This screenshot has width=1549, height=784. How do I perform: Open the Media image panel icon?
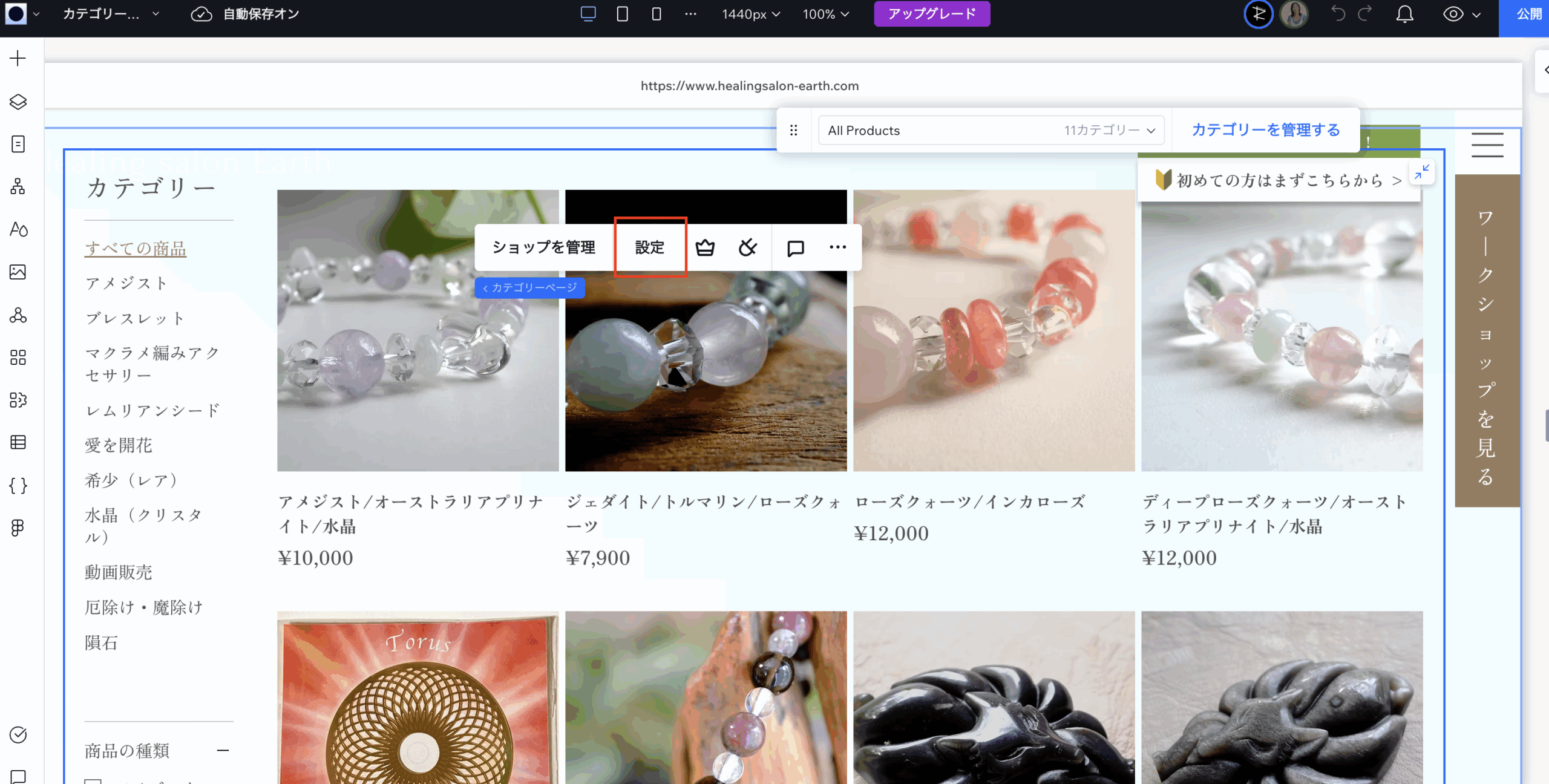[x=18, y=272]
